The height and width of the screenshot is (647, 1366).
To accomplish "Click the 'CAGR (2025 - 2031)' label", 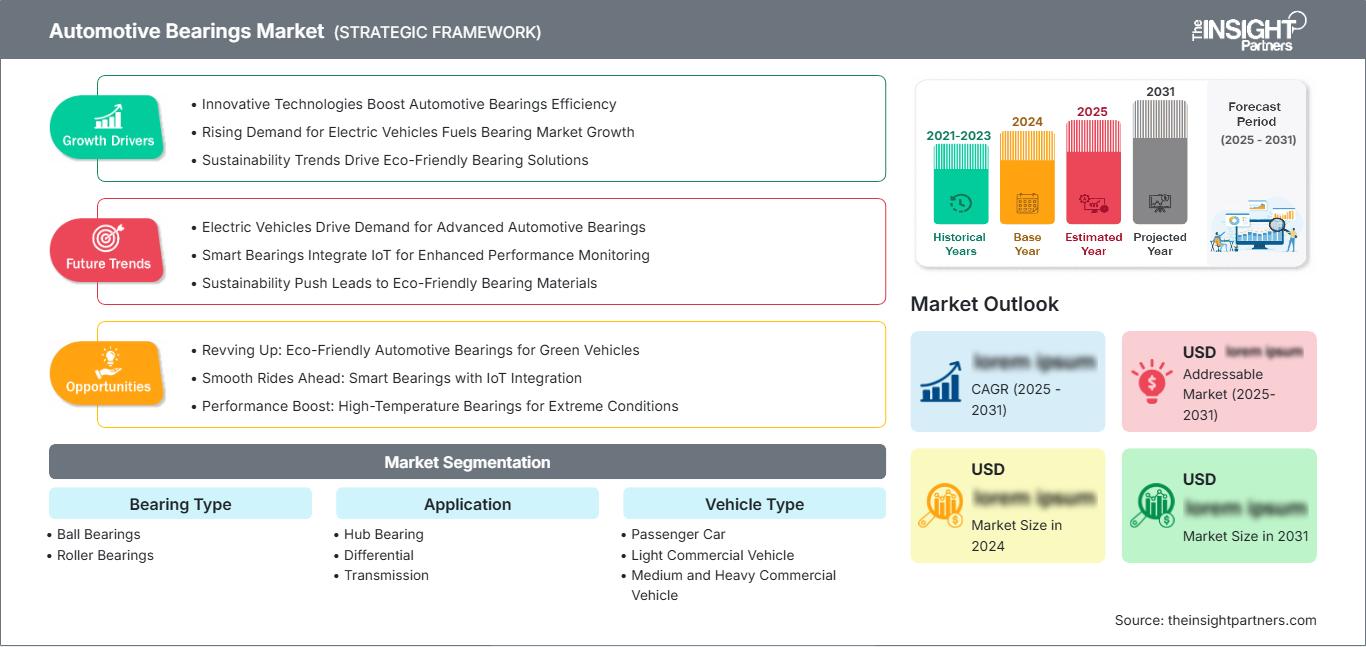I will coord(1016,398).
